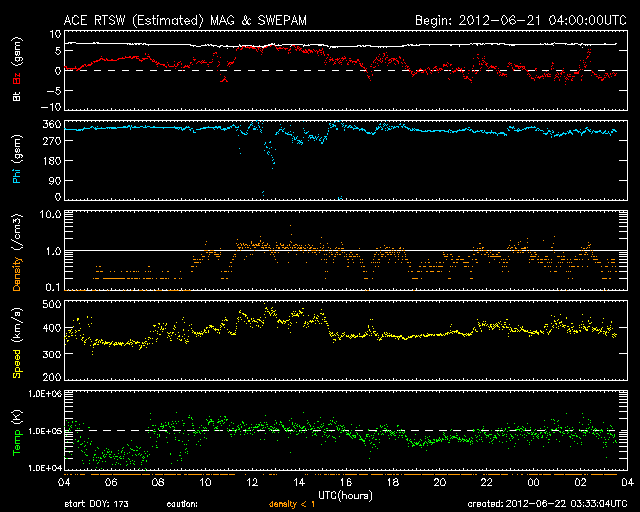Image resolution: width=640 pixels, height=512 pixels.
Task: Click the '18' hour label on the time axis
Action: click(x=393, y=482)
